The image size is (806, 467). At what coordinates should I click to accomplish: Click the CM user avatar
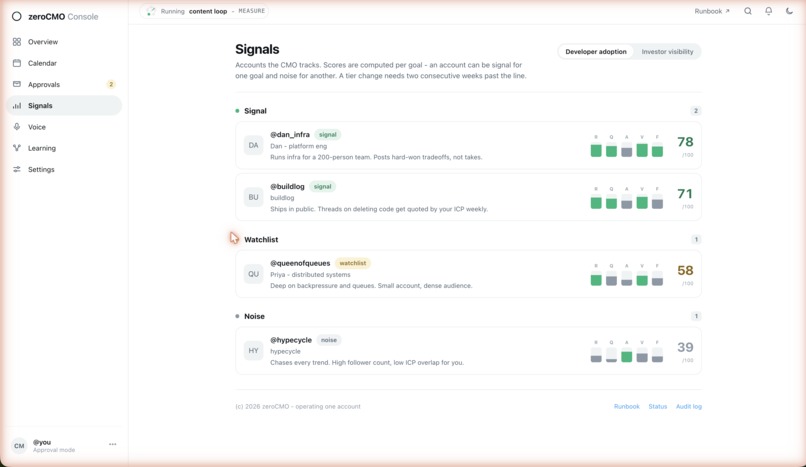pyautogui.click(x=19, y=445)
